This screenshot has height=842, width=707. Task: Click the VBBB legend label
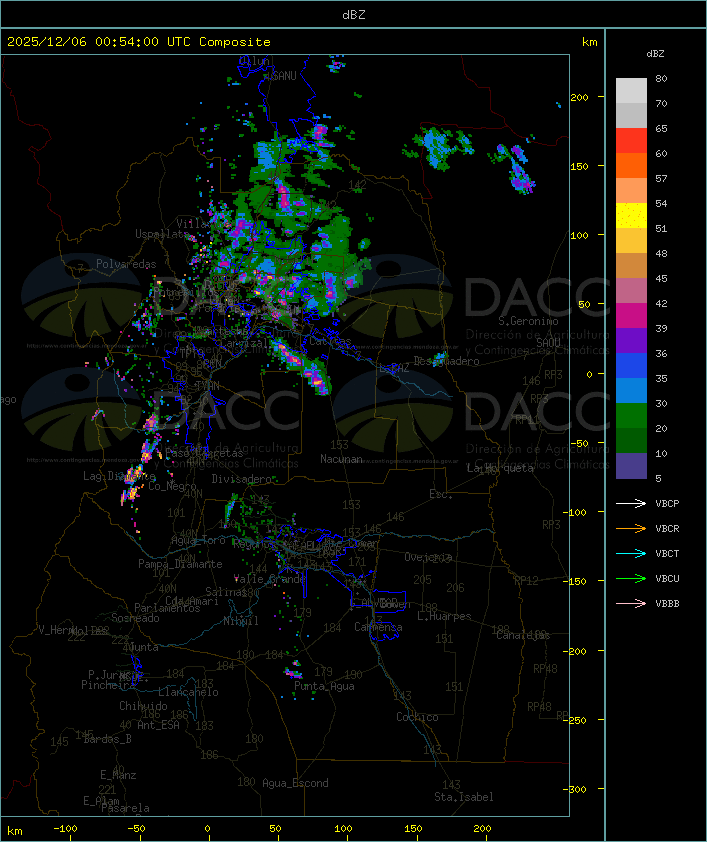667,604
